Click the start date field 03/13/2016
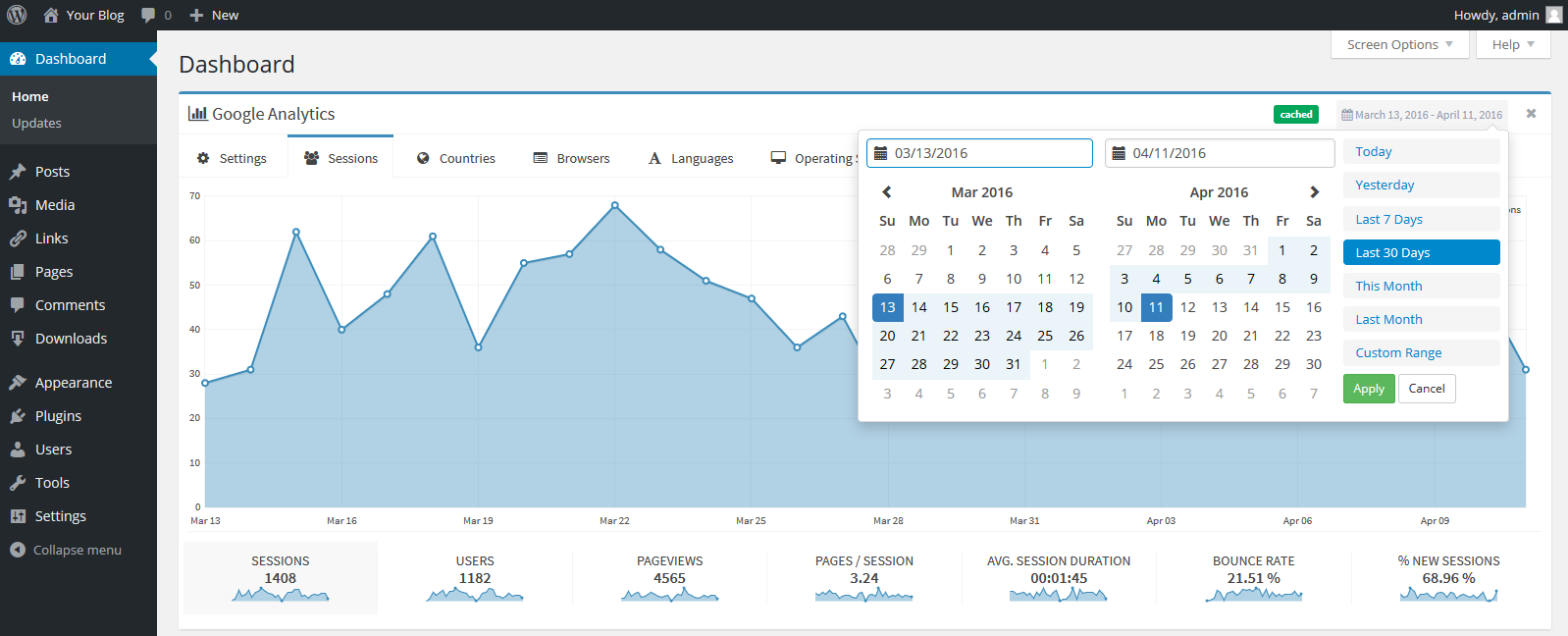1568x636 pixels. (979, 153)
